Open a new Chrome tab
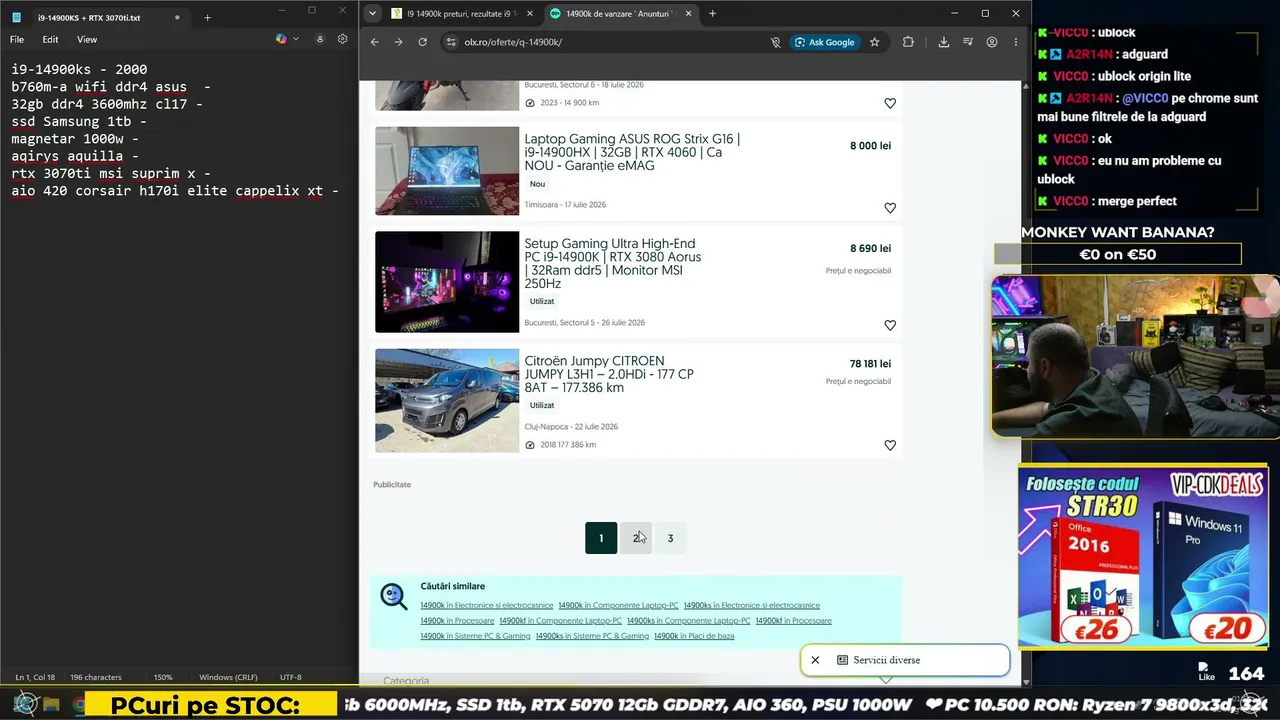The height and width of the screenshot is (720, 1280). (x=713, y=14)
